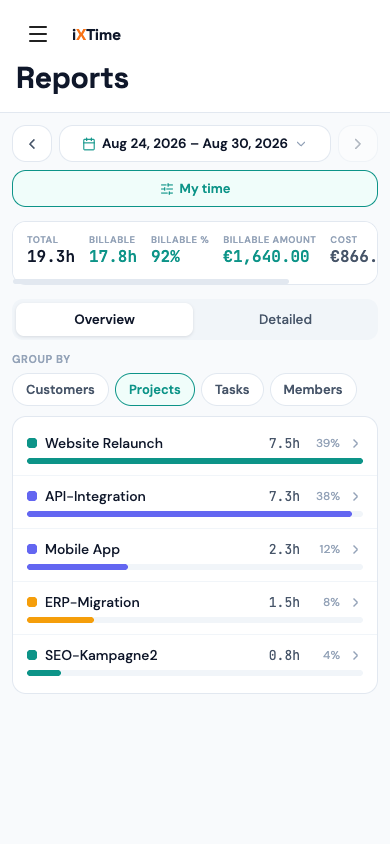Click the Website Relaunch green color dot

pyautogui.click(x=32, y=443)
